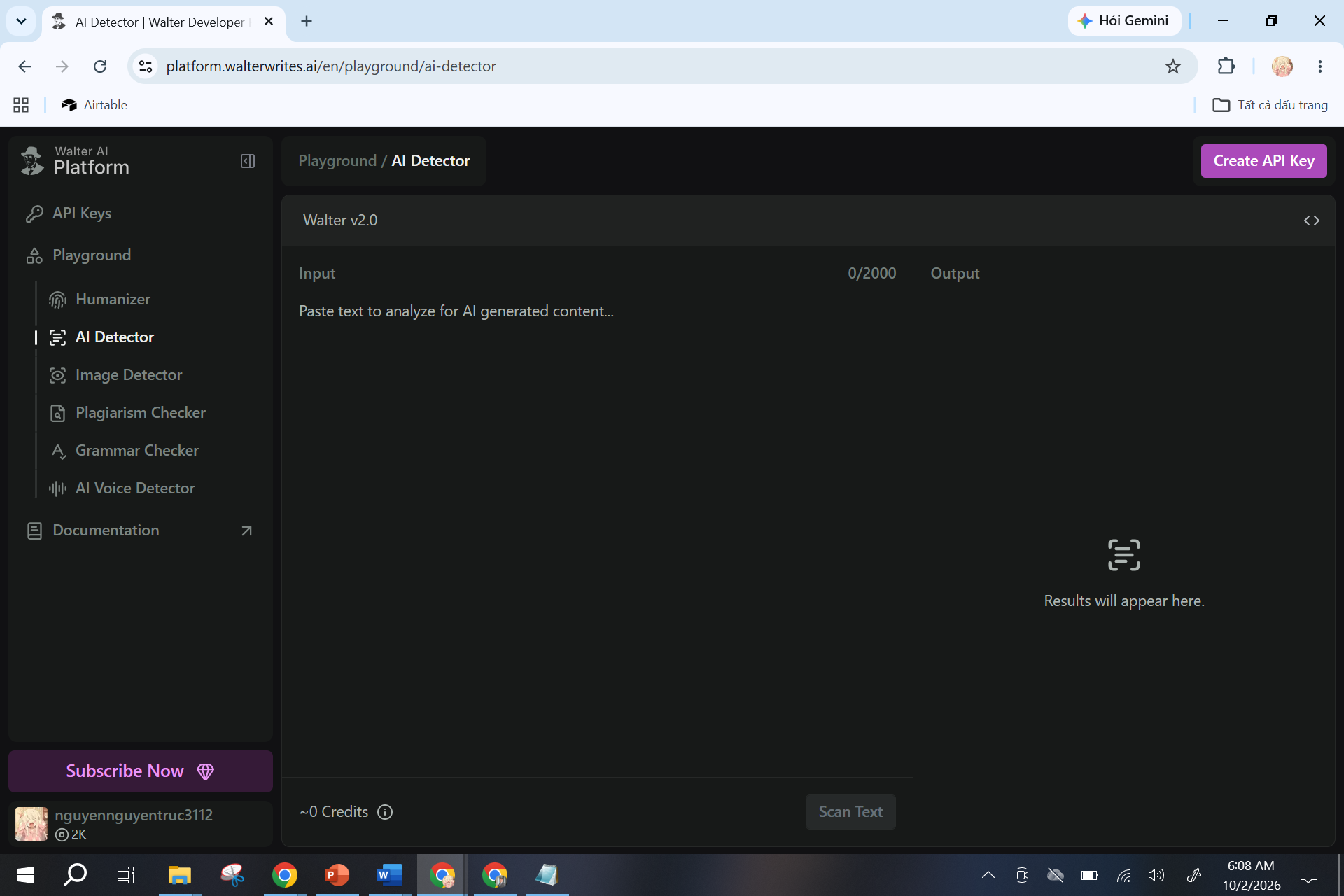
Task: Open the Grammar Checker tool
Action: coord(136,451)
